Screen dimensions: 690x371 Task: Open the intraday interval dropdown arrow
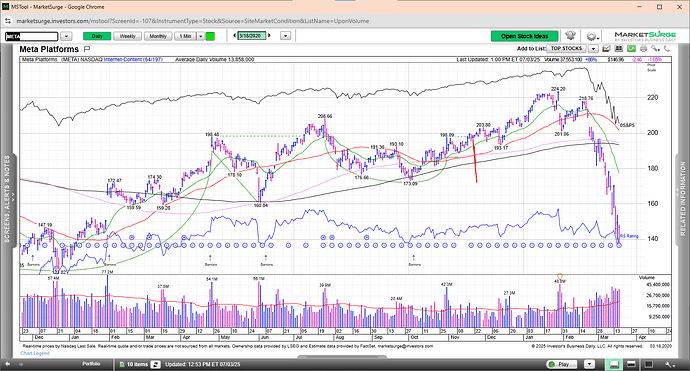(200, 36)
